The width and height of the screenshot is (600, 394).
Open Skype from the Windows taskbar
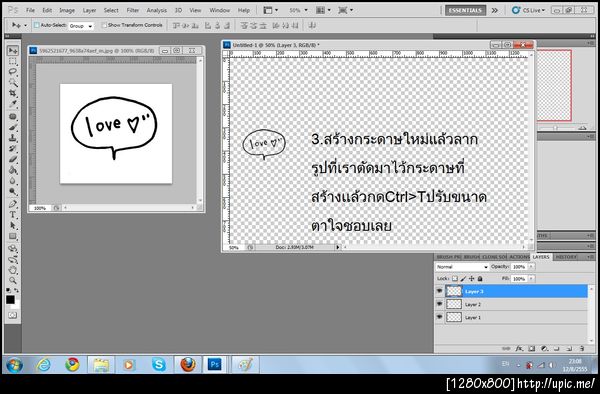158,365
